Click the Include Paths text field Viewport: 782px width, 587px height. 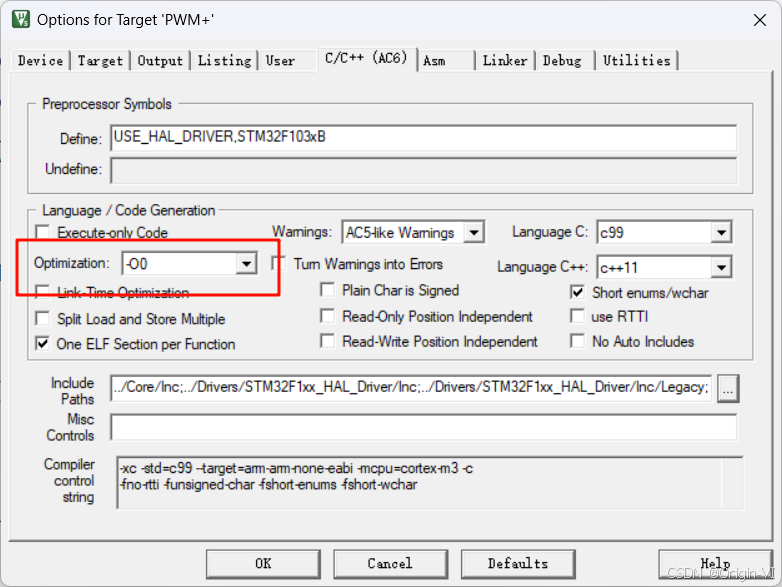[x=411, y=388]
